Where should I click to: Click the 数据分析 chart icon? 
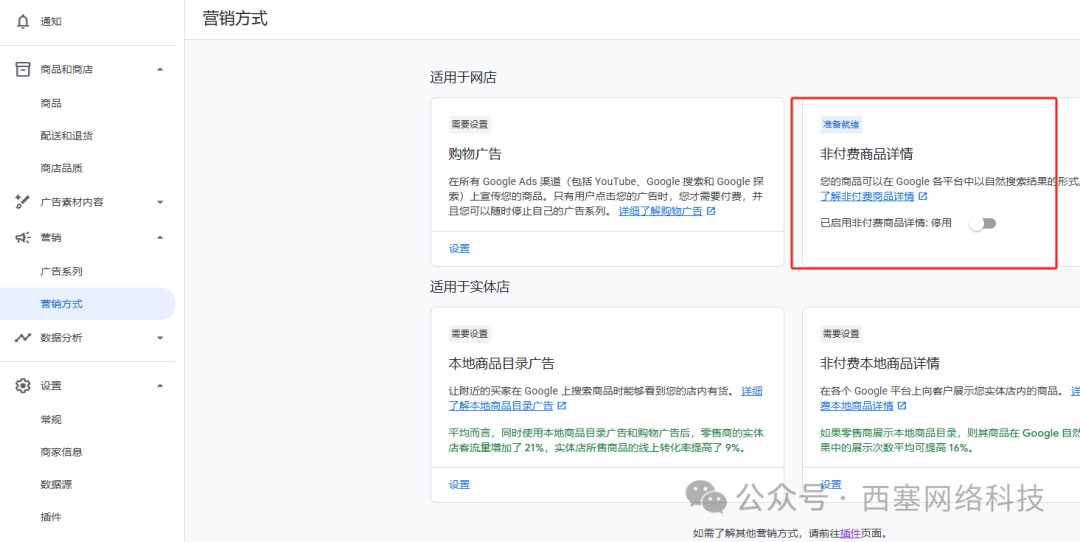[23, 337]
